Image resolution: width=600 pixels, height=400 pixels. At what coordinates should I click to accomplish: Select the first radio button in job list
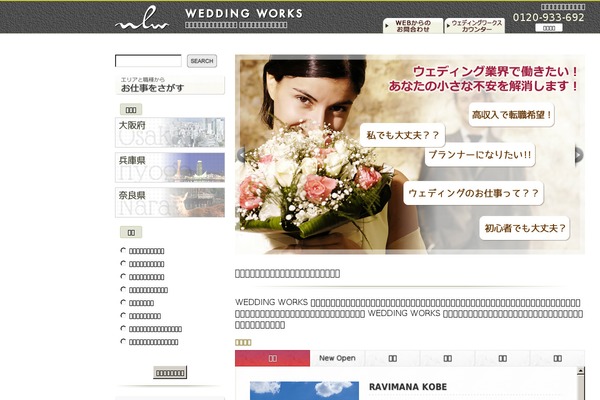point(123,250)
